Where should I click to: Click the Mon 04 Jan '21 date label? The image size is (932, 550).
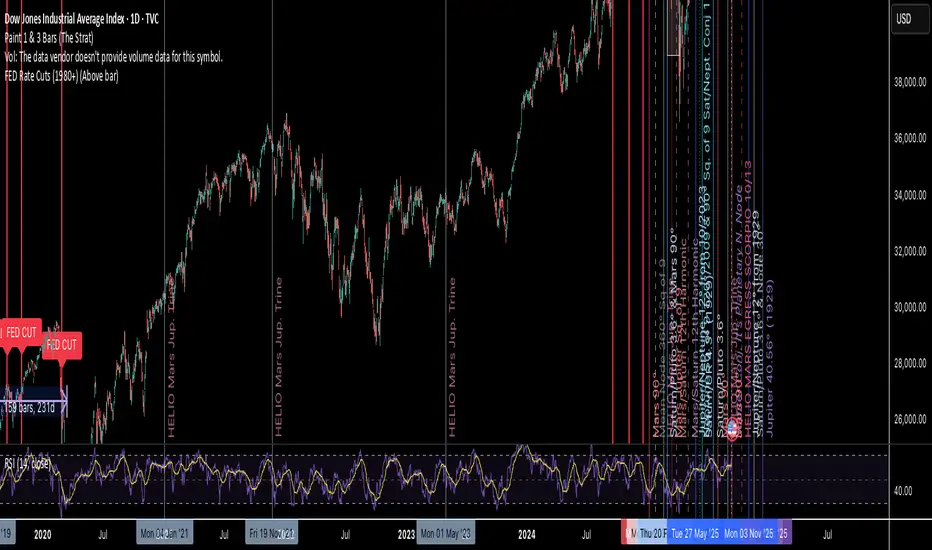(165, 534)
